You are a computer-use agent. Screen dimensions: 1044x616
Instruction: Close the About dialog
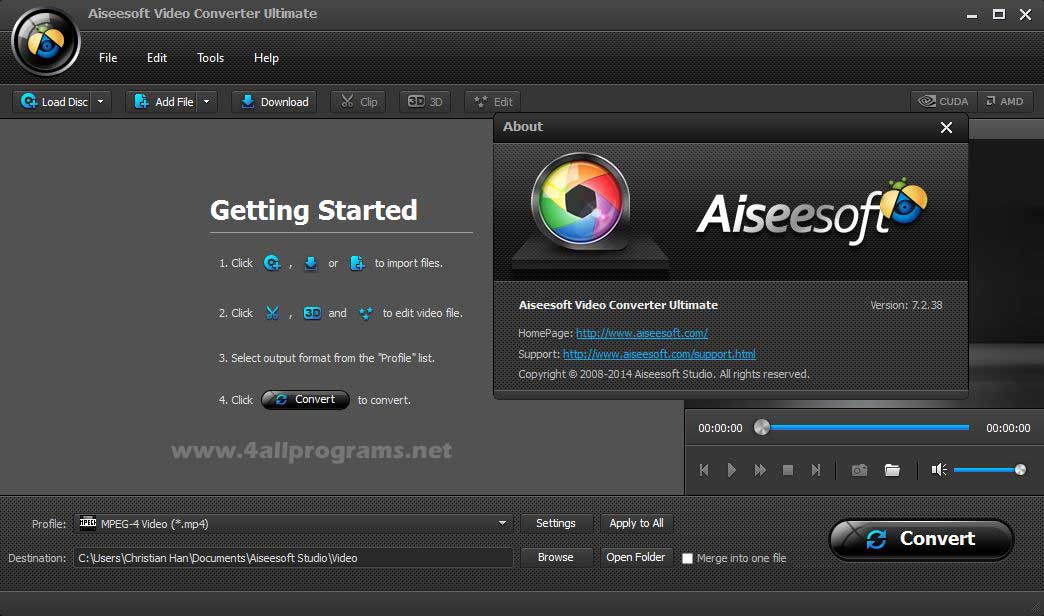tap(946, 127)
